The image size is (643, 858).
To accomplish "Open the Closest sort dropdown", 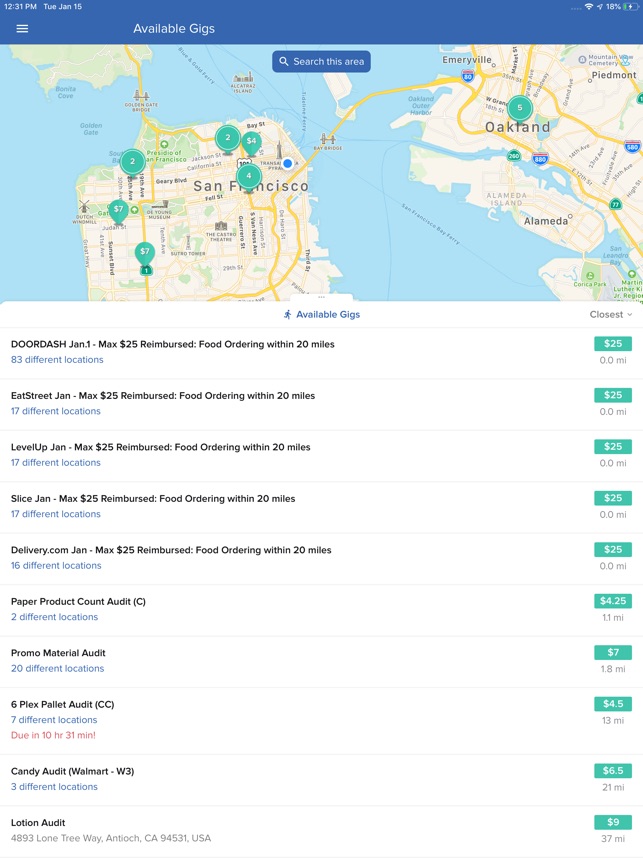I will (611, 315).
